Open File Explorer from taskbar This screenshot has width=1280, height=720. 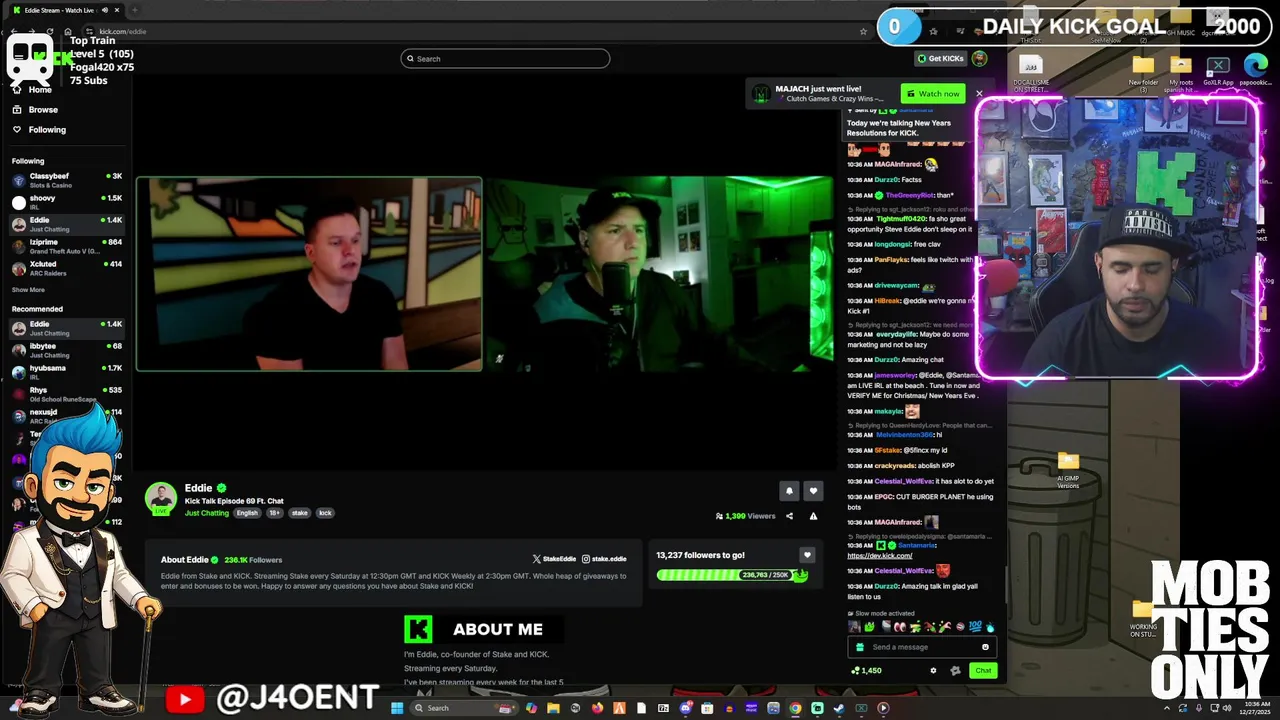point(553,708)
